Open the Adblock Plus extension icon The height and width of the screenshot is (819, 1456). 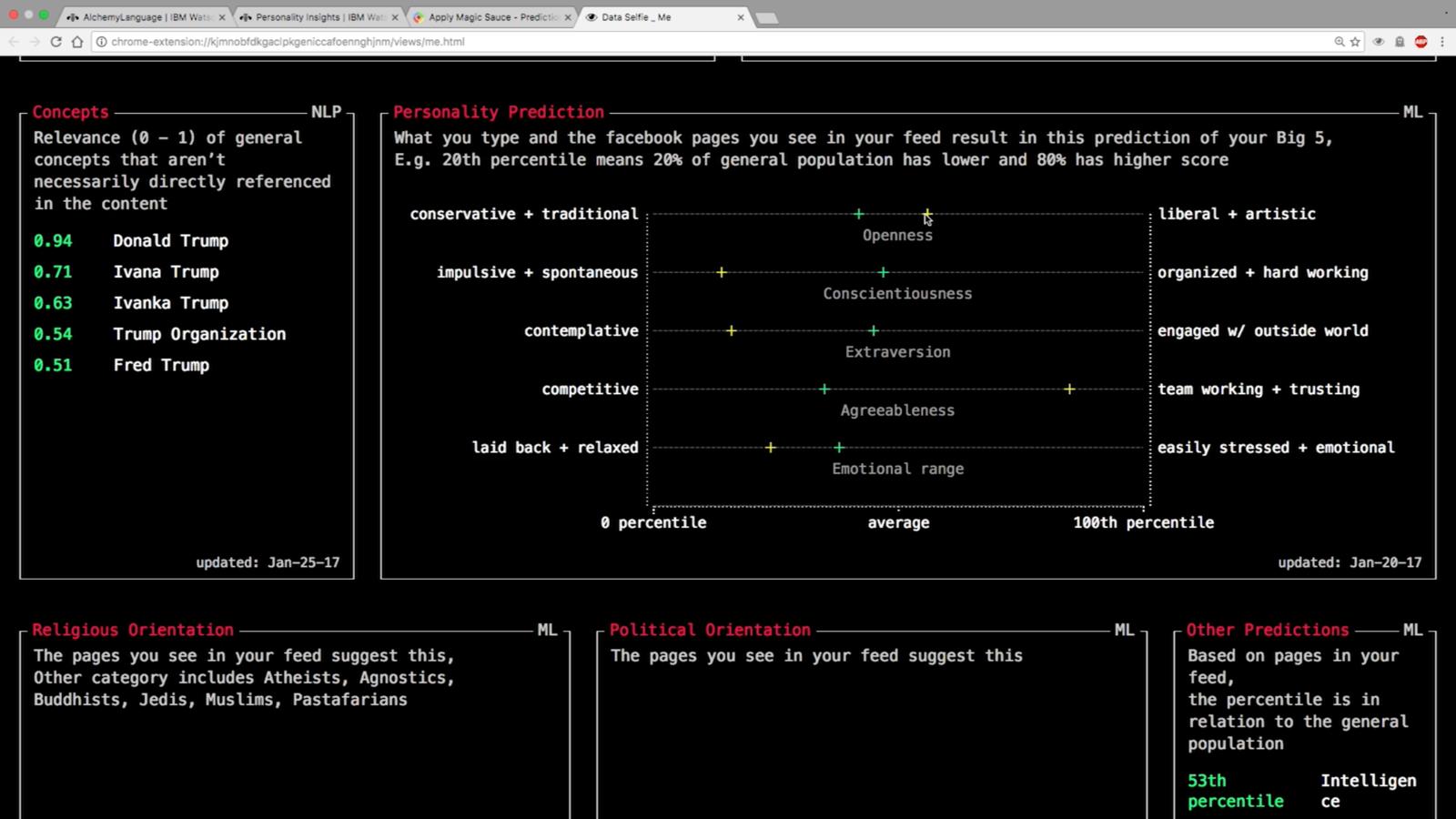pyautogui.click(x=1421, y=42)
